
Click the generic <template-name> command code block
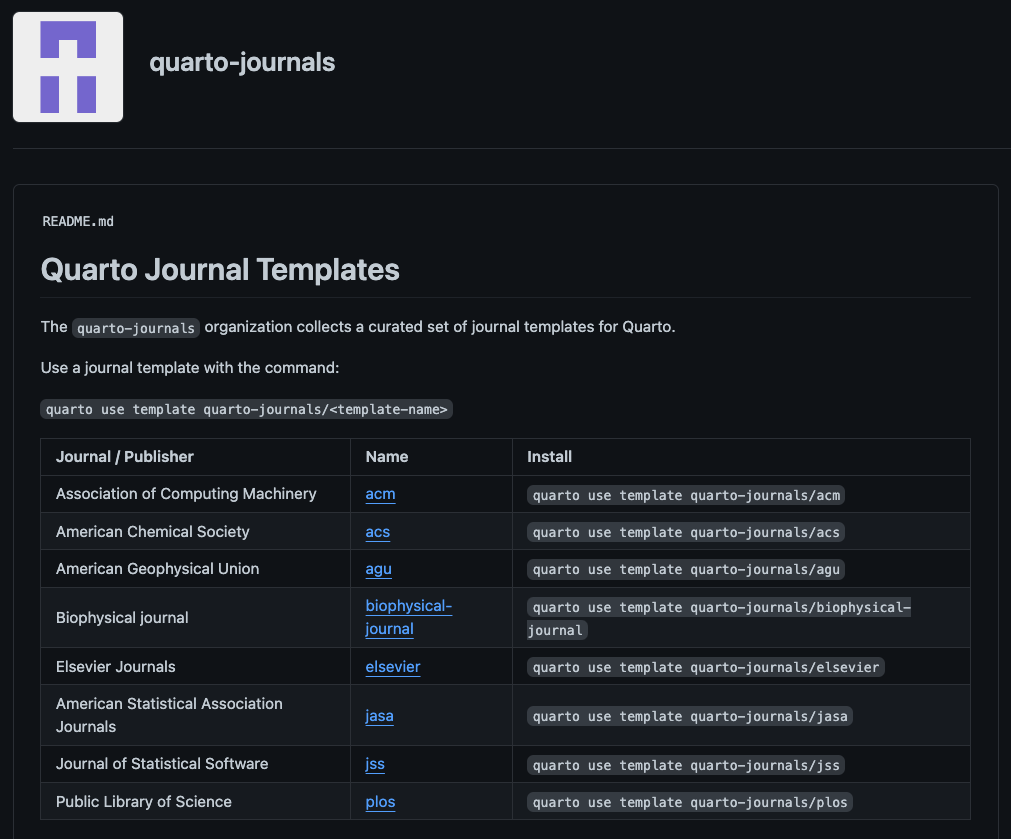[246, 409]
